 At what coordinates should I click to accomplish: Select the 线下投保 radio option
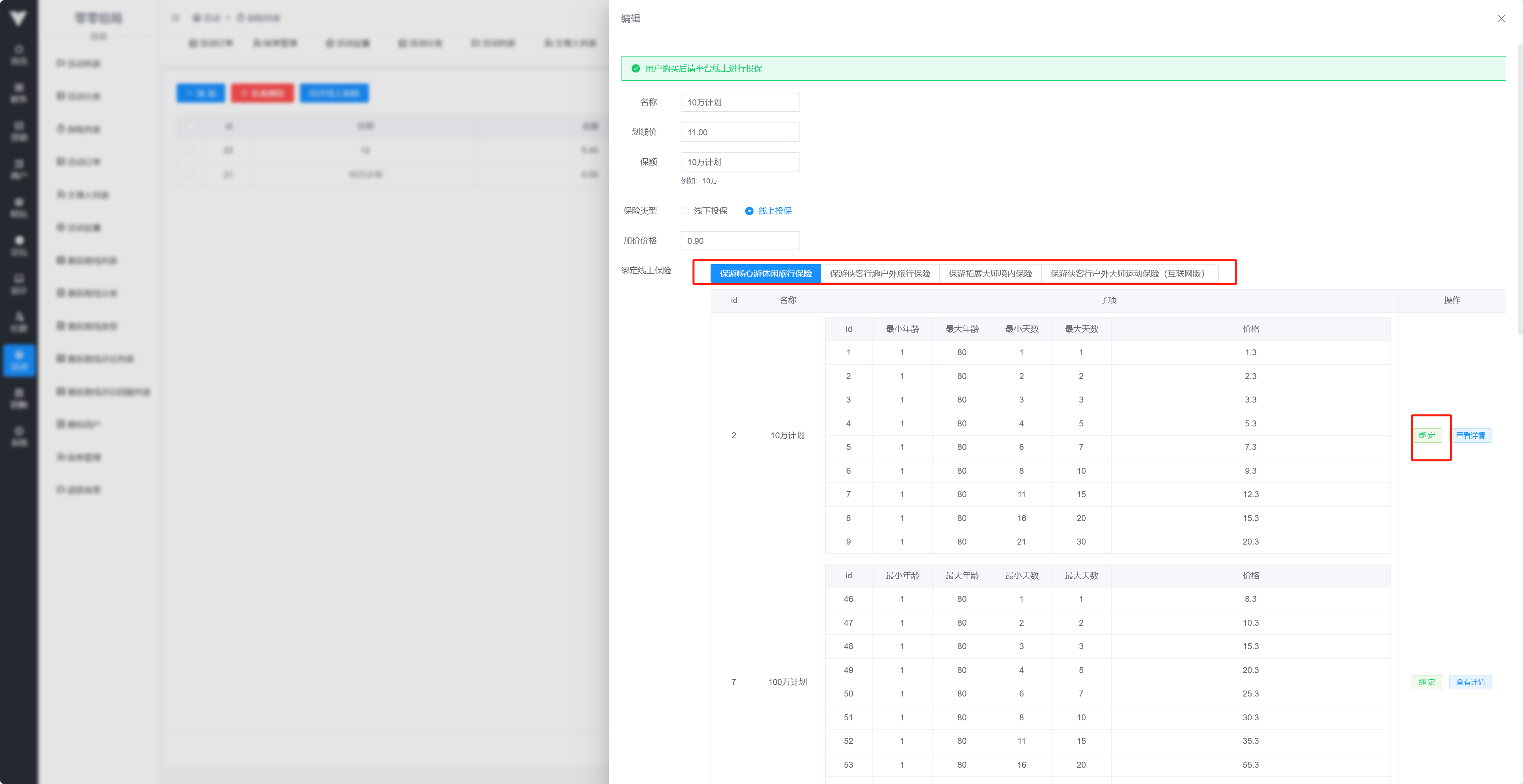click(685, 211)
